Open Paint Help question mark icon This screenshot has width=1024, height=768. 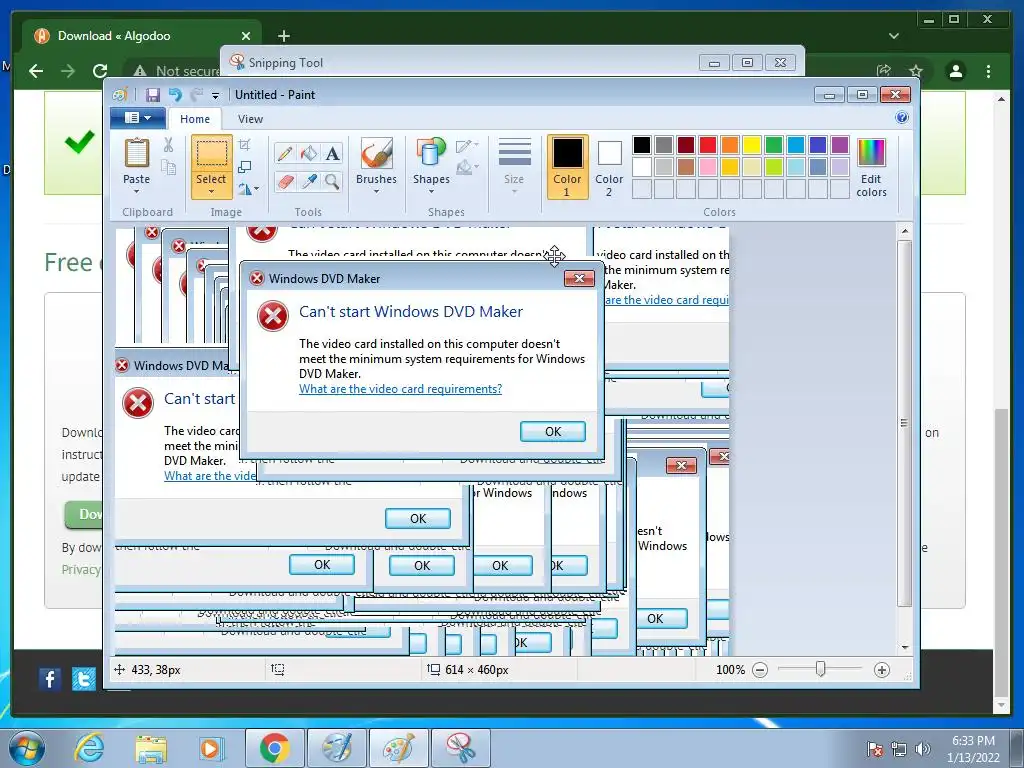pyautogui.click(x=902, y=118)
